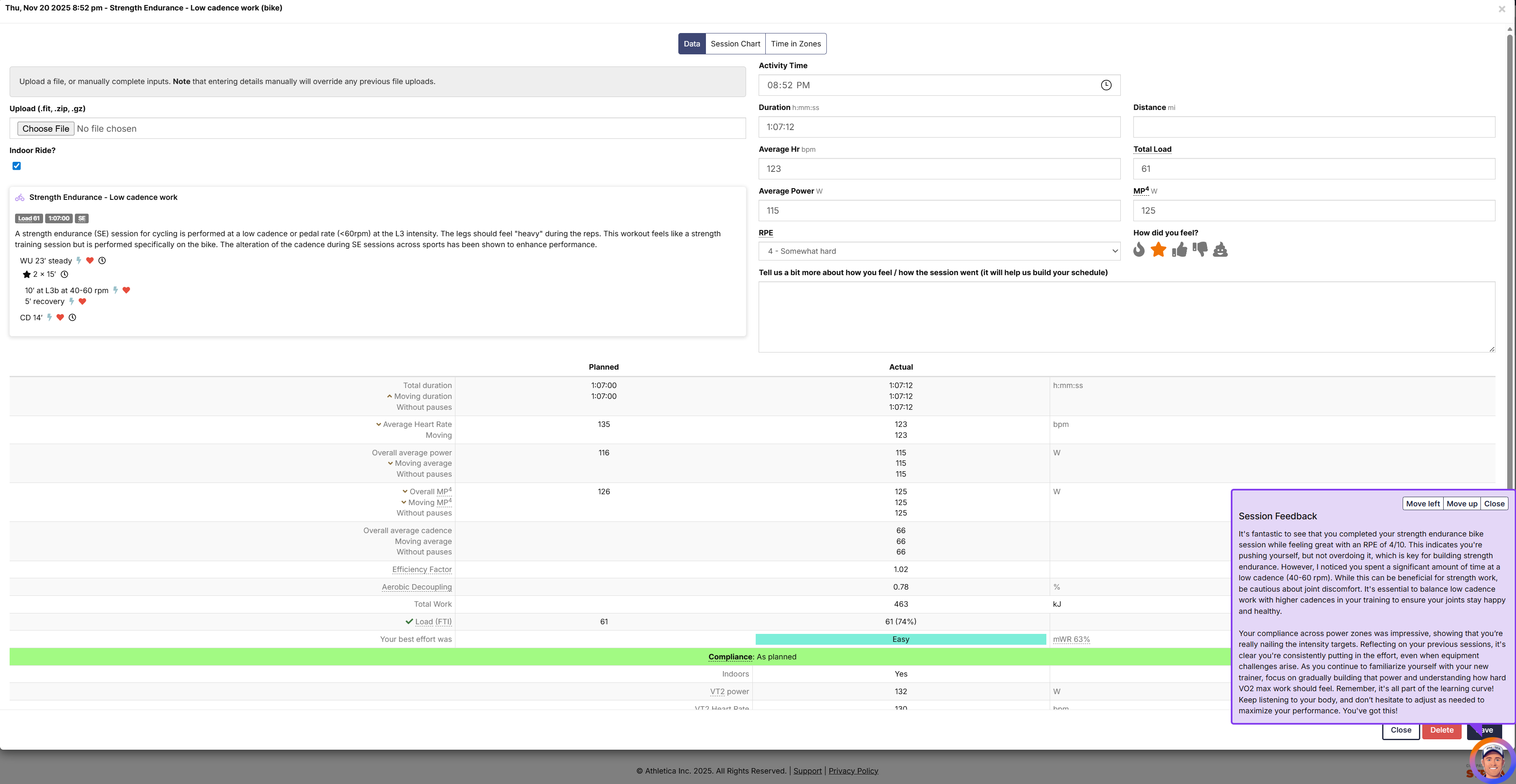Click the flame 'on fire' feeling icon
Image resolution: width=1516 pixels, height=784 pixels.
coord(1139,250)
